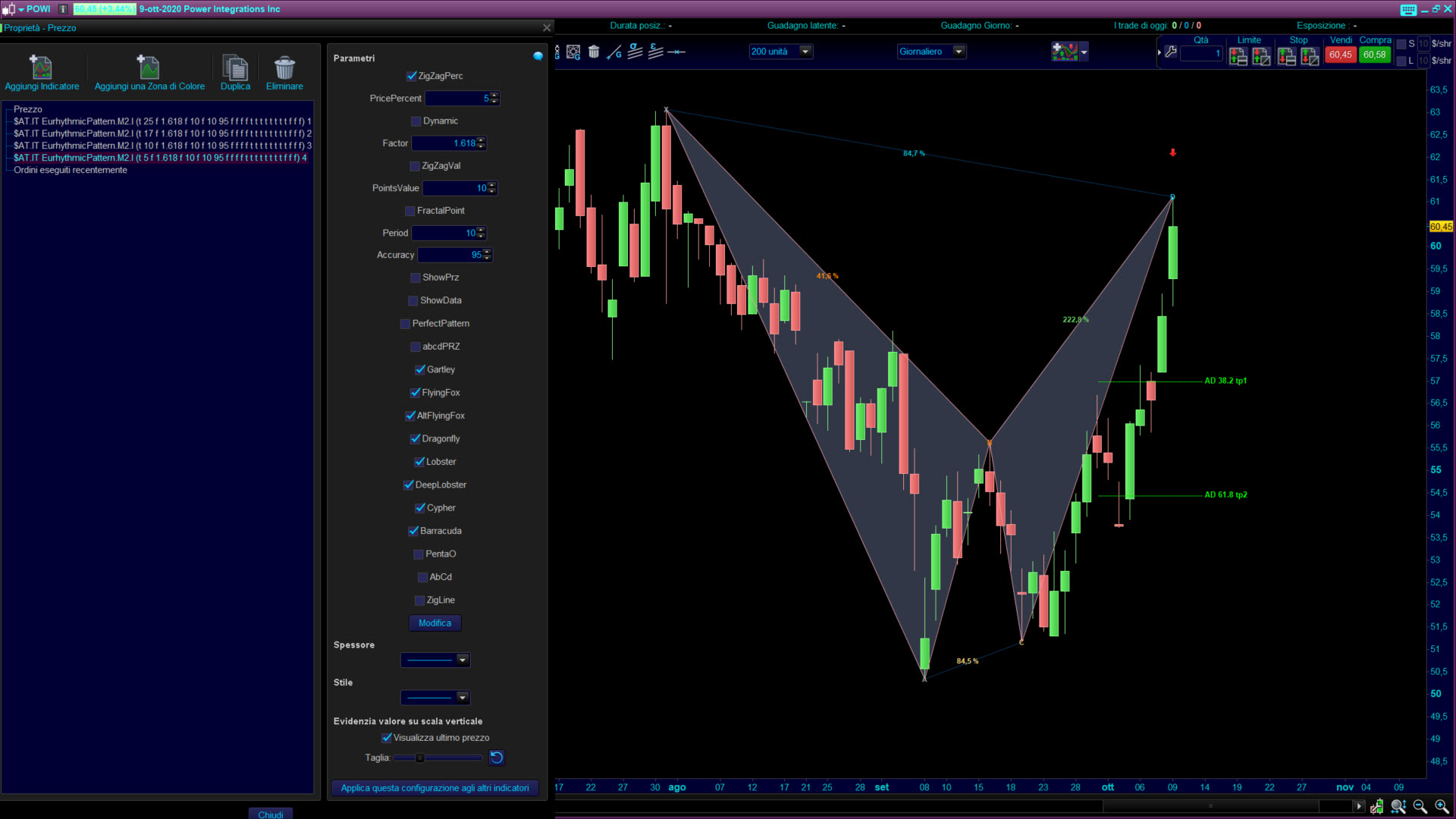
Task: Expand the Spessore line thickness dropdown
Action: tap(462, 660)
